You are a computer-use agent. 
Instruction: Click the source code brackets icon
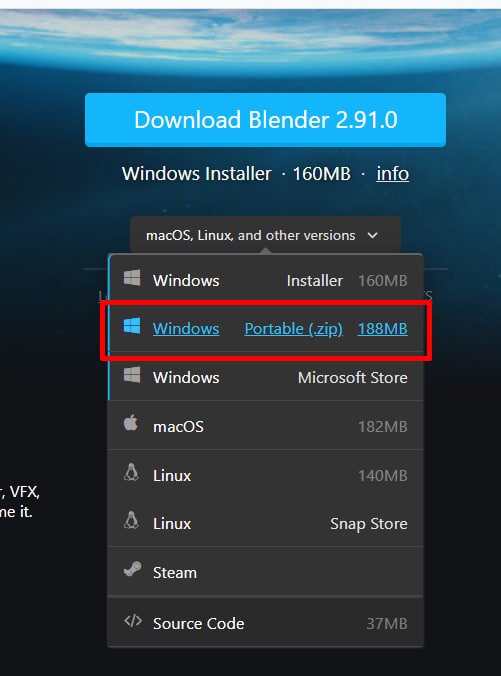click(133, 621)
